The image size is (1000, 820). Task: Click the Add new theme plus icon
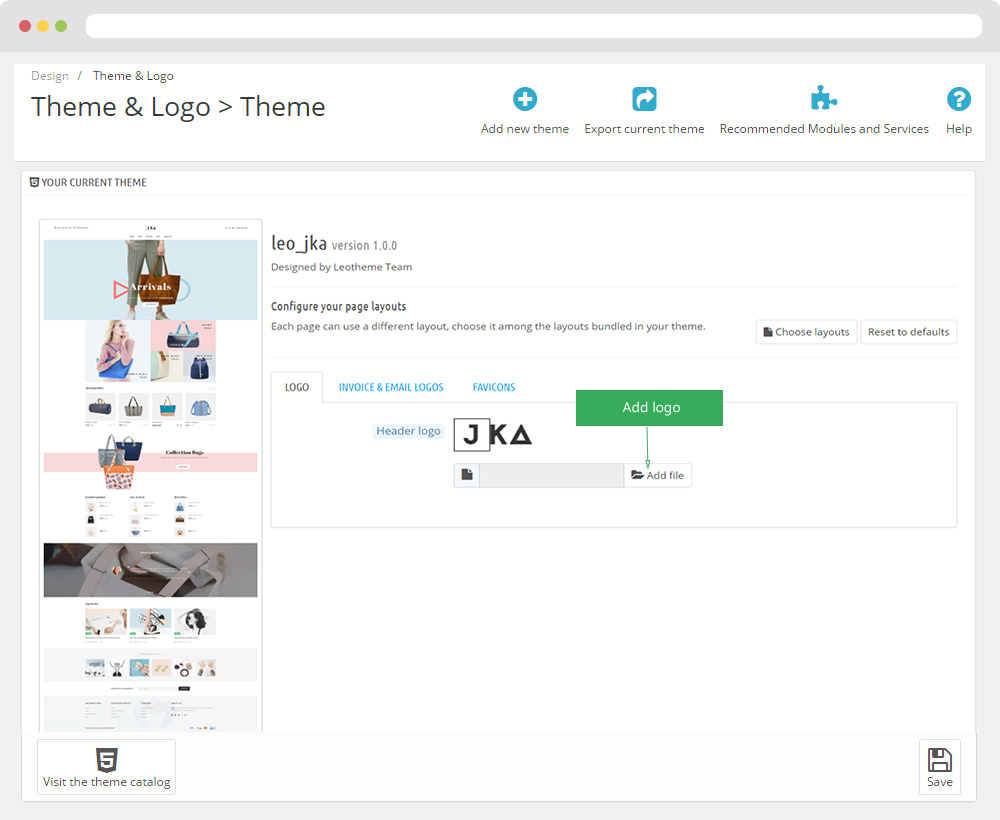(525, 99)
